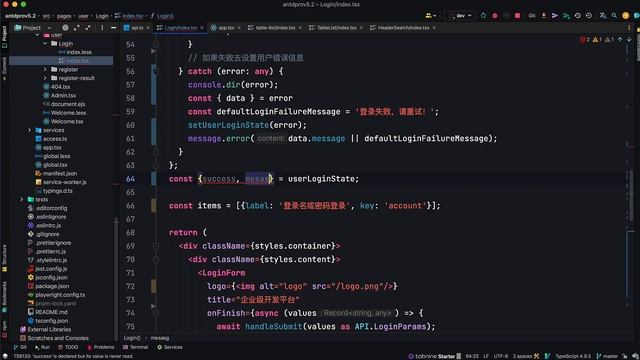Viewport: 640px width, 360px height.
Task: Open the Git tool window
Action: click(x=20, y=347)
